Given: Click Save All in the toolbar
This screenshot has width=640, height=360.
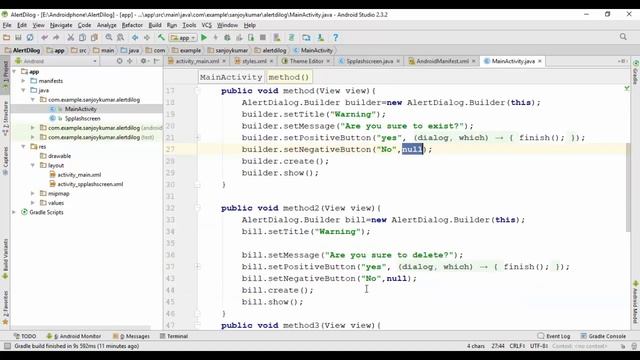Looking at the screenshot, I should point(18,38).
